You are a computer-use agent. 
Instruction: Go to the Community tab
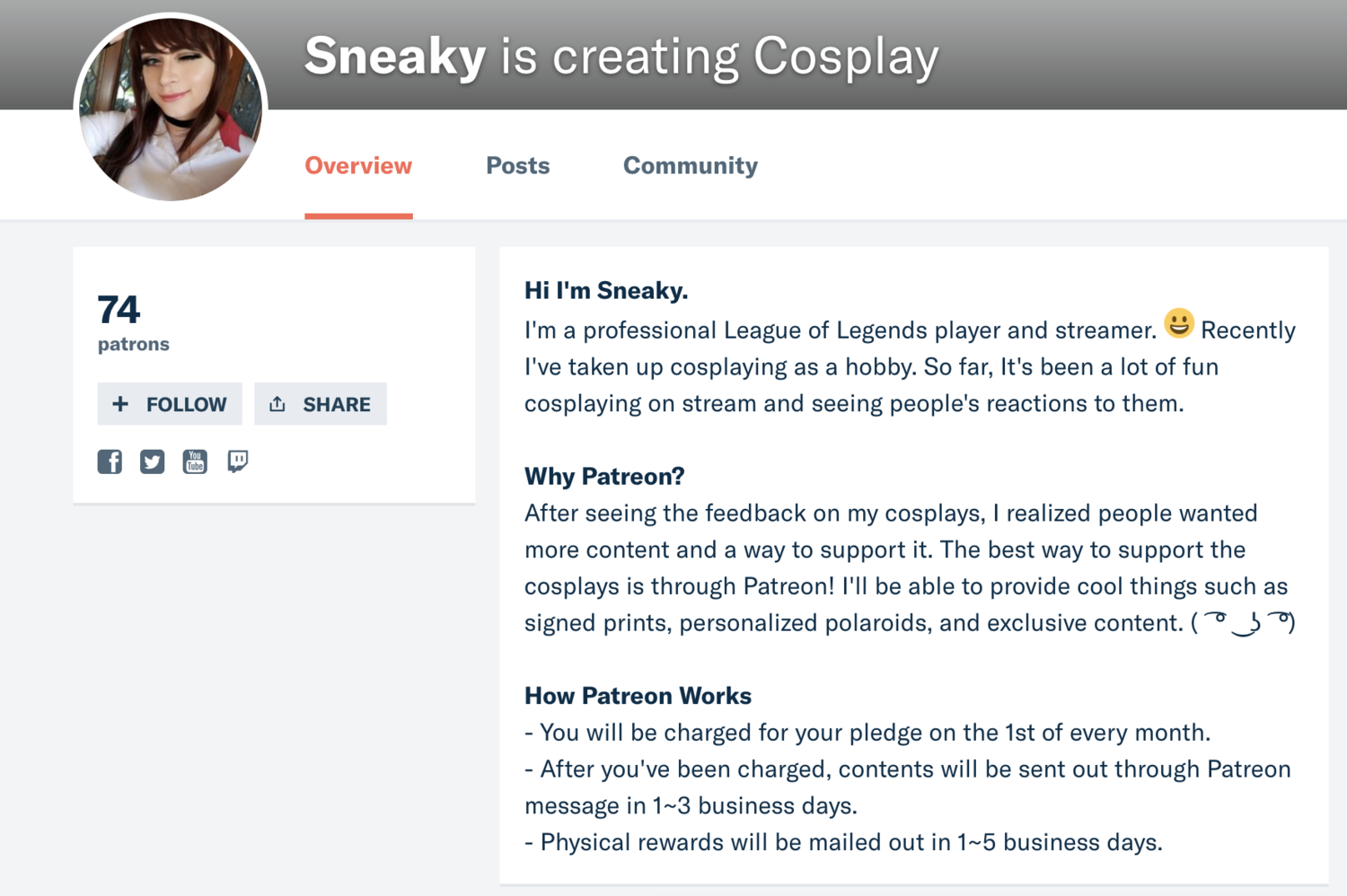[690, 166]
